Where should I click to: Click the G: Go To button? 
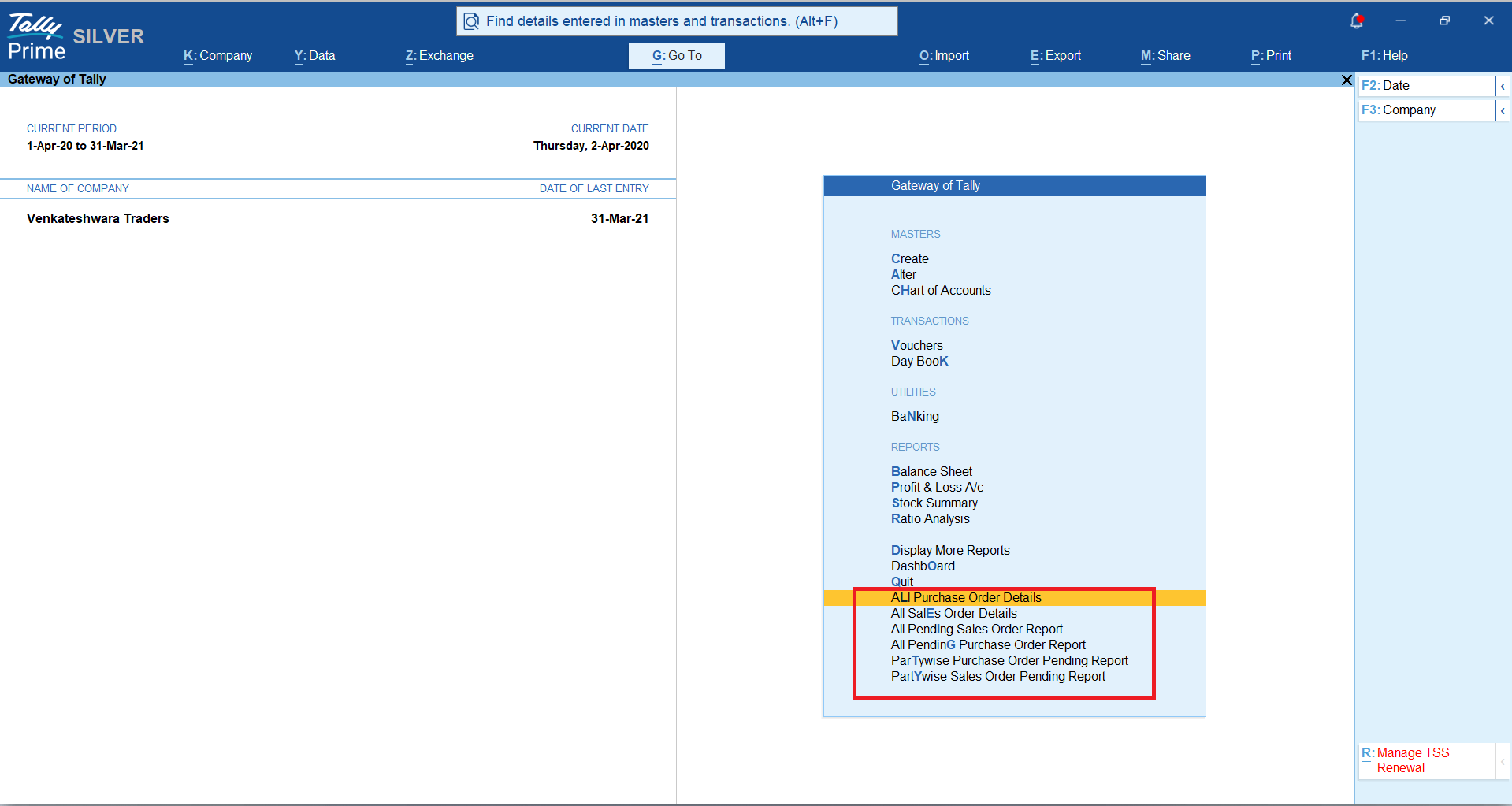click(x=677, y=56)
